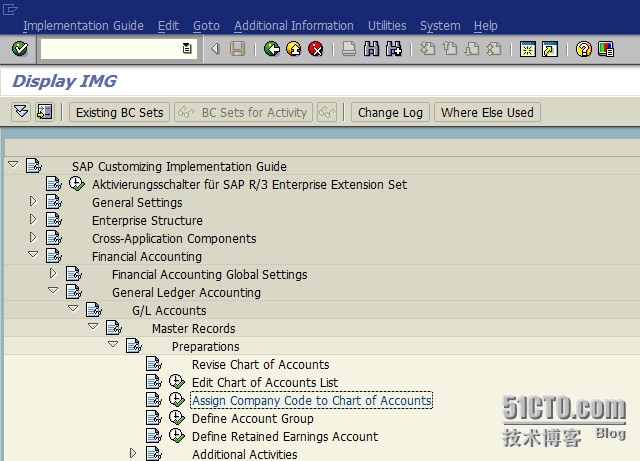The width and height of the screenshot is (640, 461).
Task: Click the First Page icon
Action: pos(427,49)
